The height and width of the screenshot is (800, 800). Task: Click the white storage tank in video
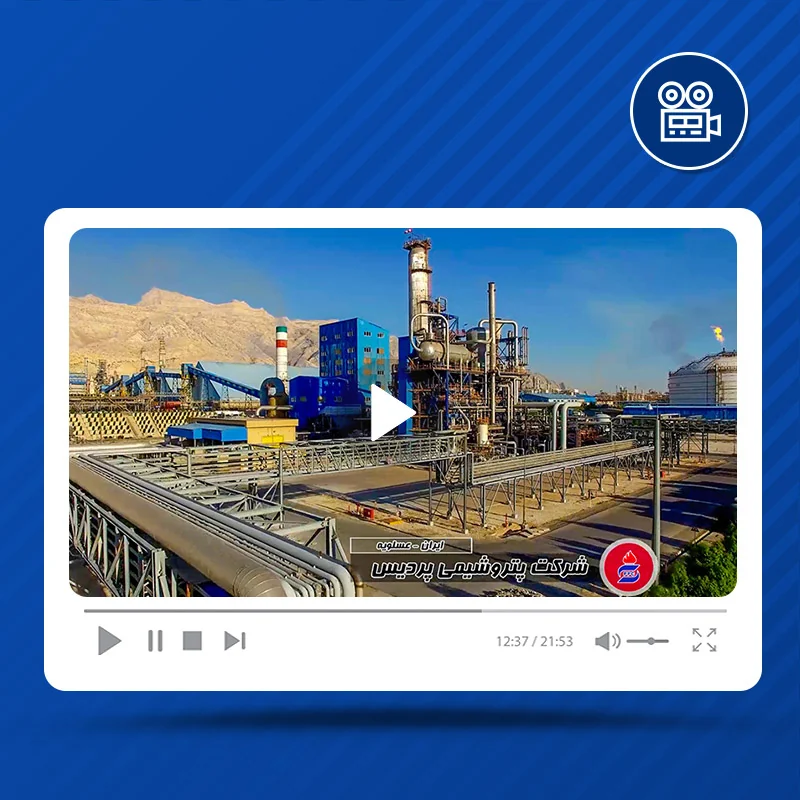703,378
